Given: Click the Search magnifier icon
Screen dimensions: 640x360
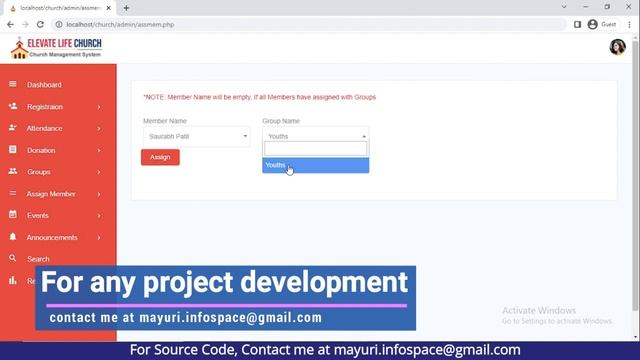Looking at the screenshot, I should tap(13, 258).
